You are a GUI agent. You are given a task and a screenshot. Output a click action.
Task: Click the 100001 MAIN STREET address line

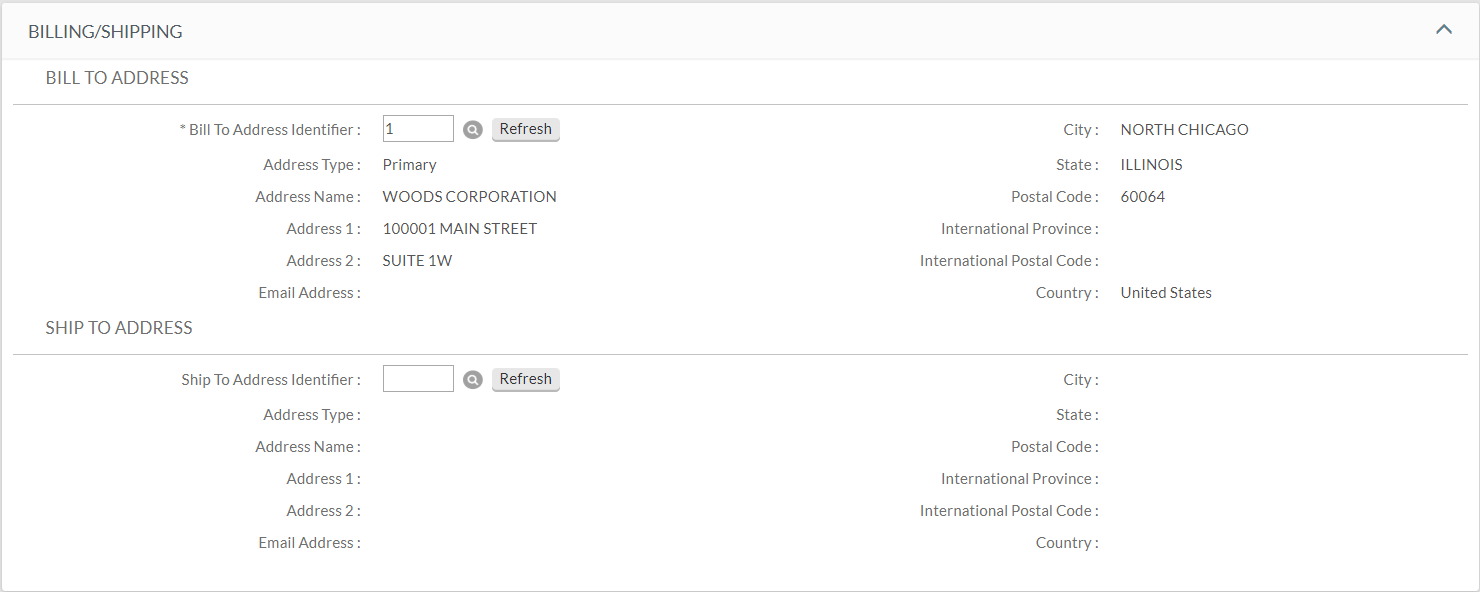[x=459, y=229]
